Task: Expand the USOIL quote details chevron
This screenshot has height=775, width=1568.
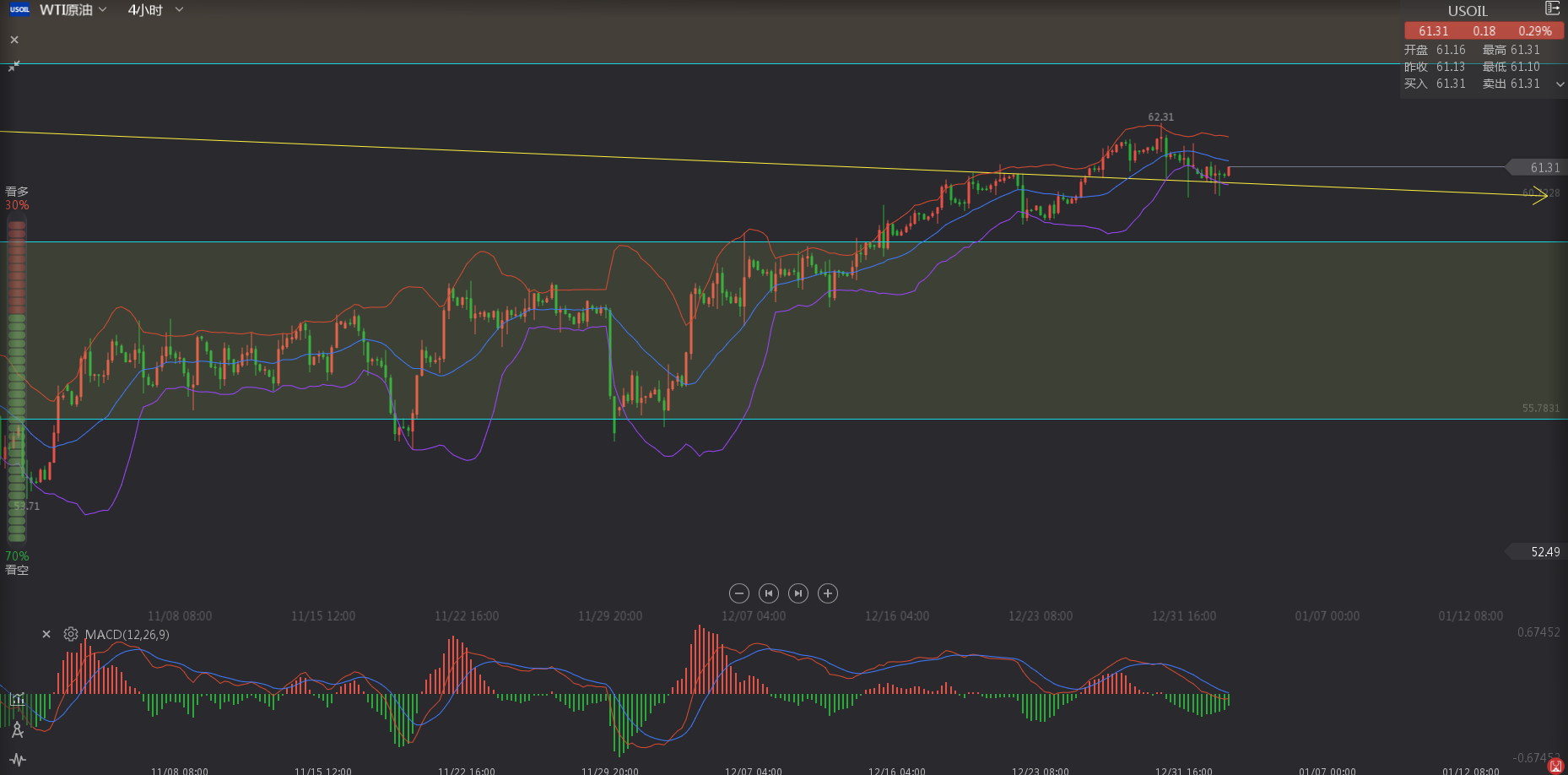Action: 1560,84
